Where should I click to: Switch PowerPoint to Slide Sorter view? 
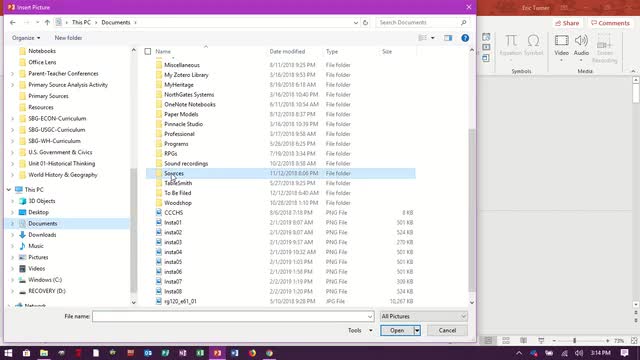pyautogui.click(x=506, y=340)
